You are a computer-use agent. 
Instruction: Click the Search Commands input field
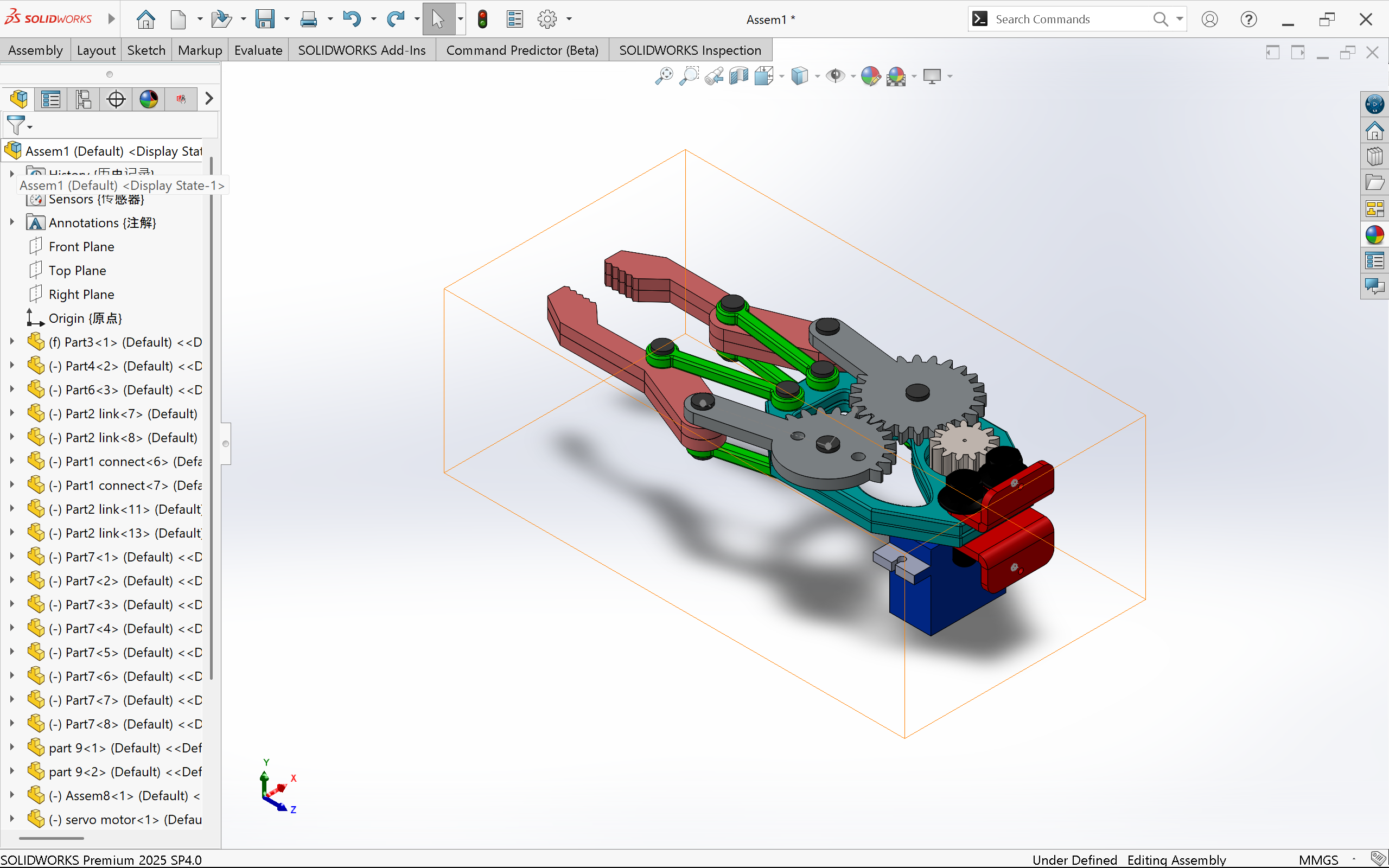click(1071, 19)
